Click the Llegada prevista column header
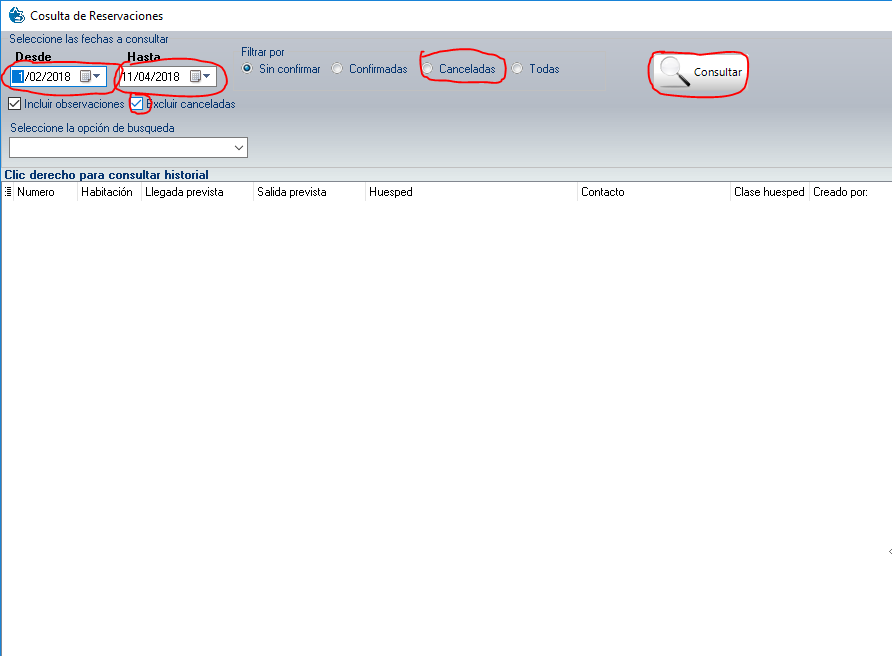This screenshot has width=892, height=656. tap(184, 192)
